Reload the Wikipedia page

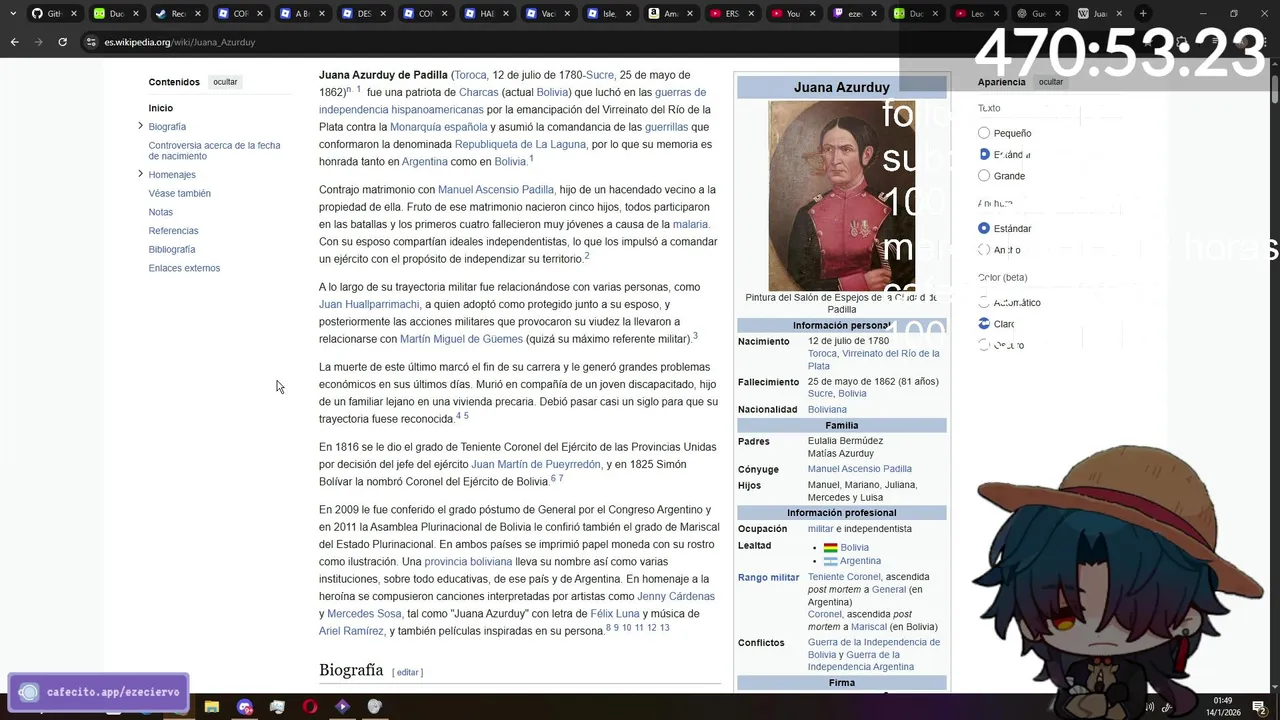click(x=62, y=42)
